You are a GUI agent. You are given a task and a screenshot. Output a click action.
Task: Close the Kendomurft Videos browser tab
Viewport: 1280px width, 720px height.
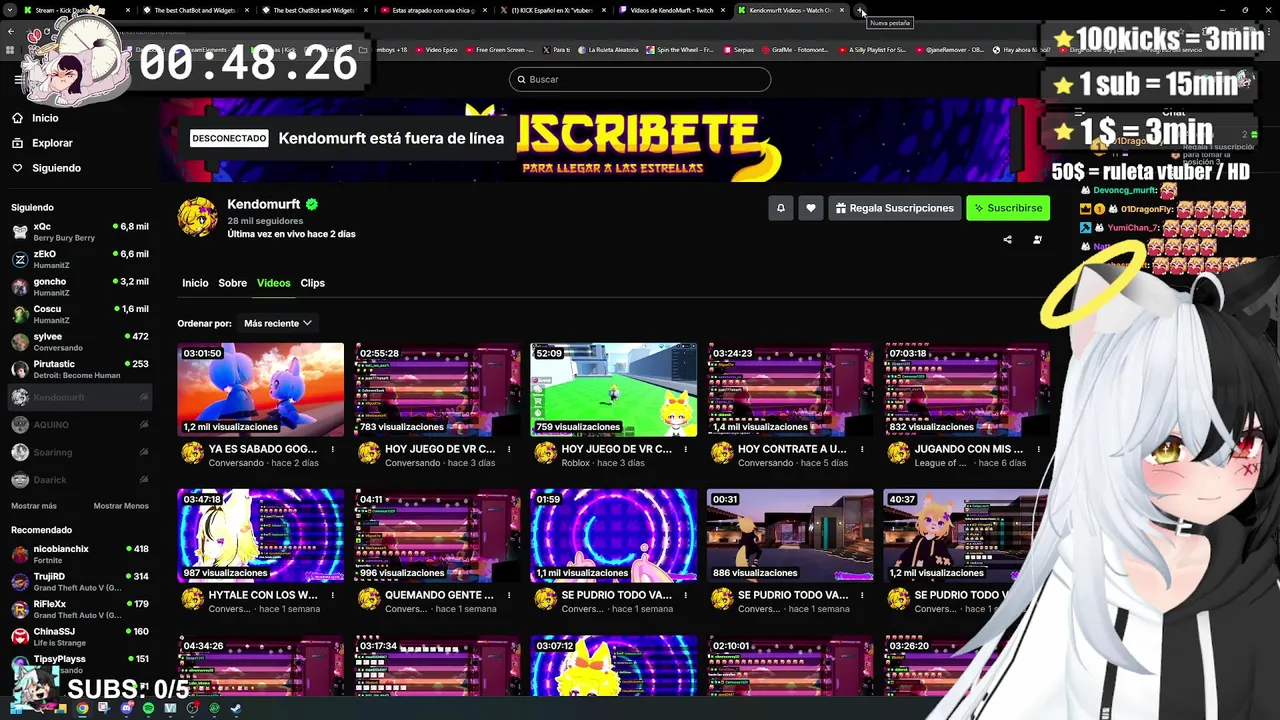point(842,10)
